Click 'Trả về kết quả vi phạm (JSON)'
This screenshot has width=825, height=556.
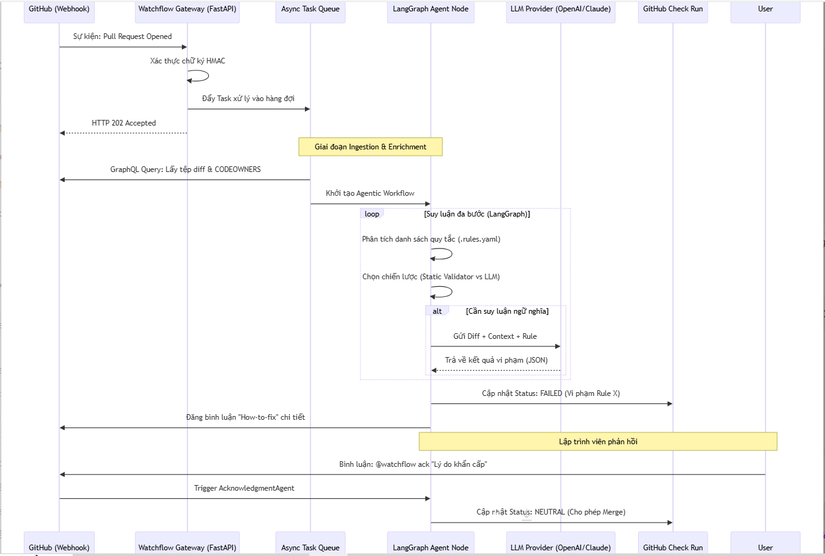pos(496,360)
